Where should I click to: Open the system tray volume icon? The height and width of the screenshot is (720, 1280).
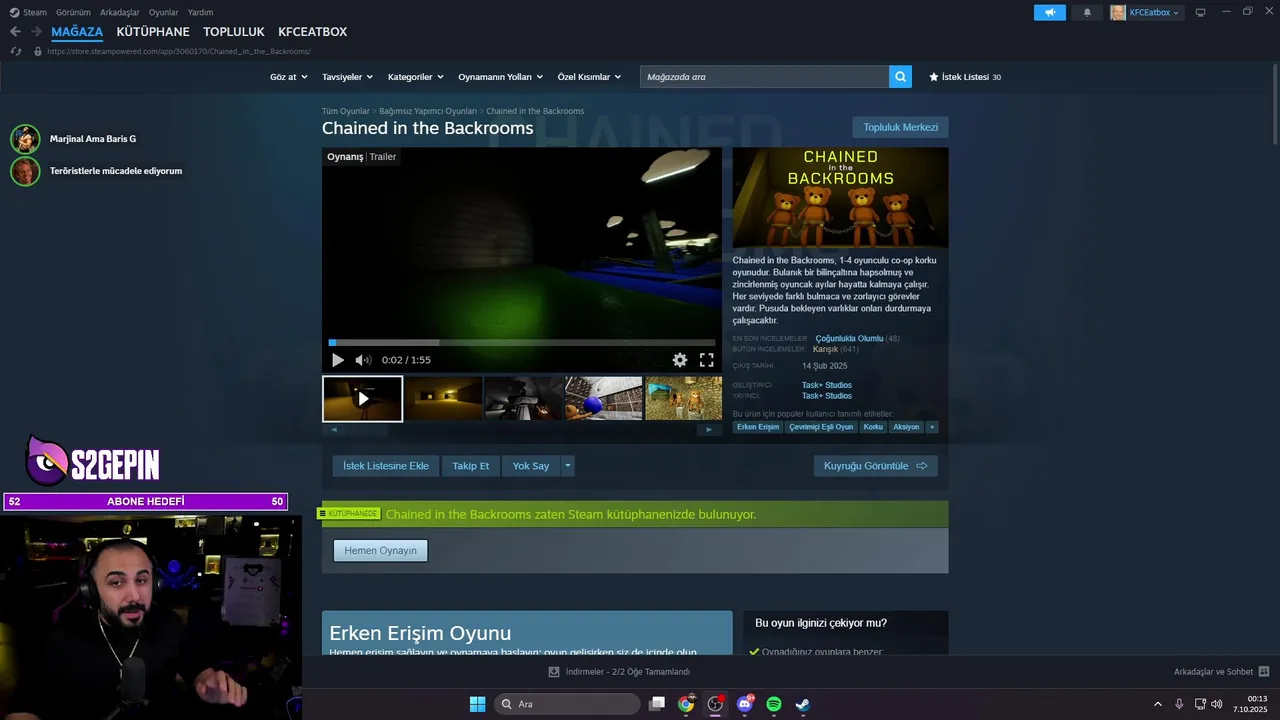1216,704
